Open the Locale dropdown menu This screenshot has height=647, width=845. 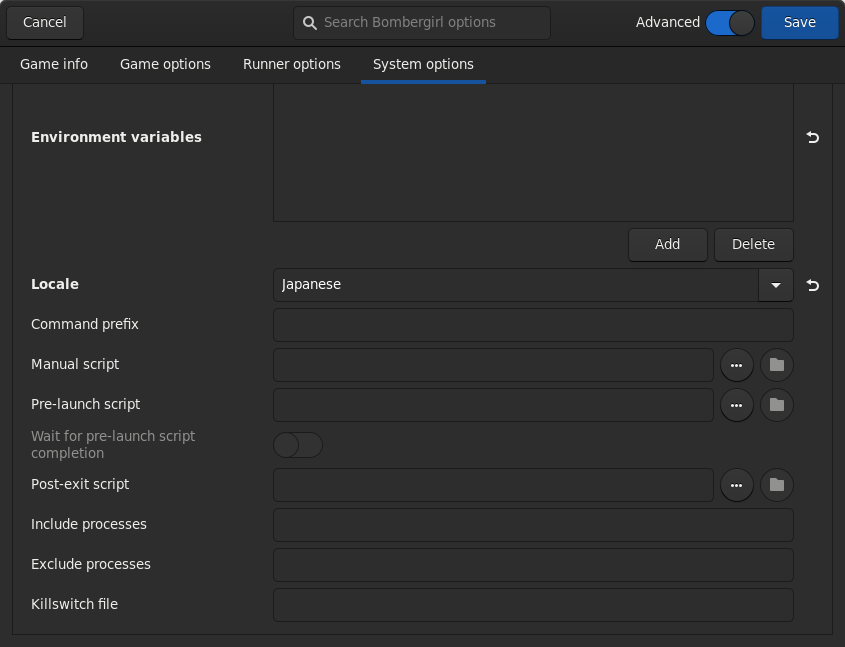[x=776, y=285]
